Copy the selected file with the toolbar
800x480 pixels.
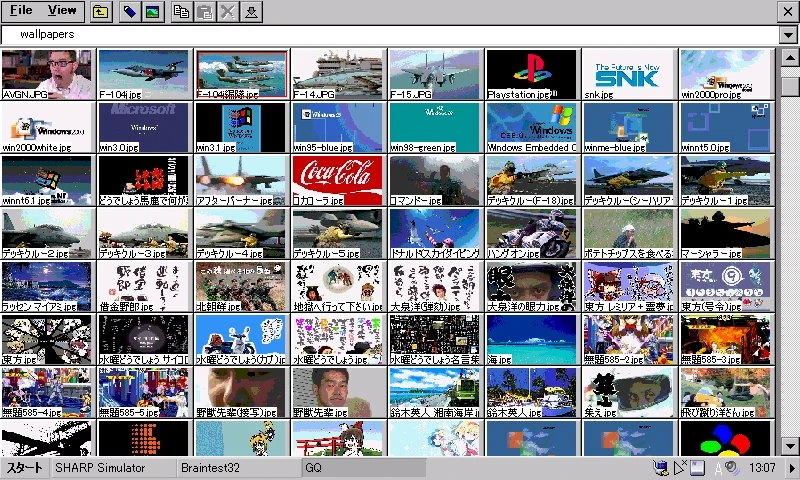pos(181,11)
